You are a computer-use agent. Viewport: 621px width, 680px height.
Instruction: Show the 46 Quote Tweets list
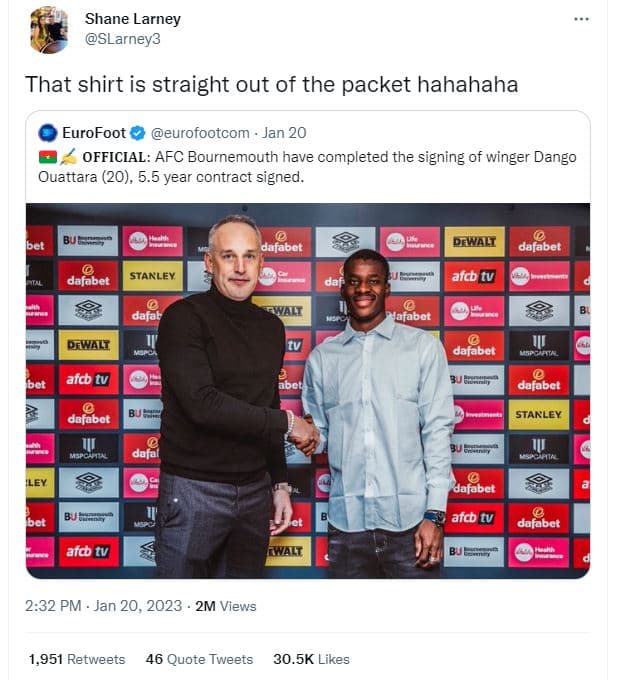[199, 659]
